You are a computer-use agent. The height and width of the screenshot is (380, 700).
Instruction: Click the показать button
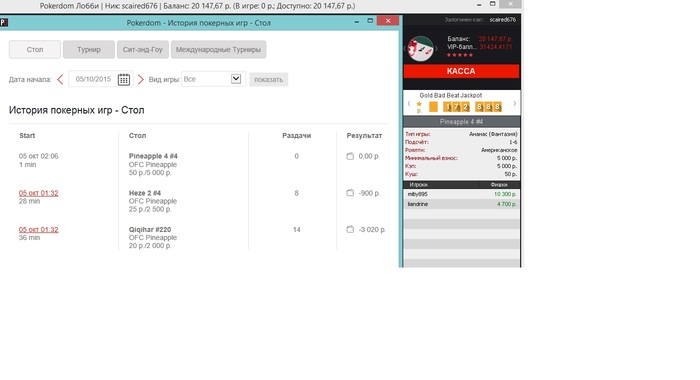pos(268,79)
